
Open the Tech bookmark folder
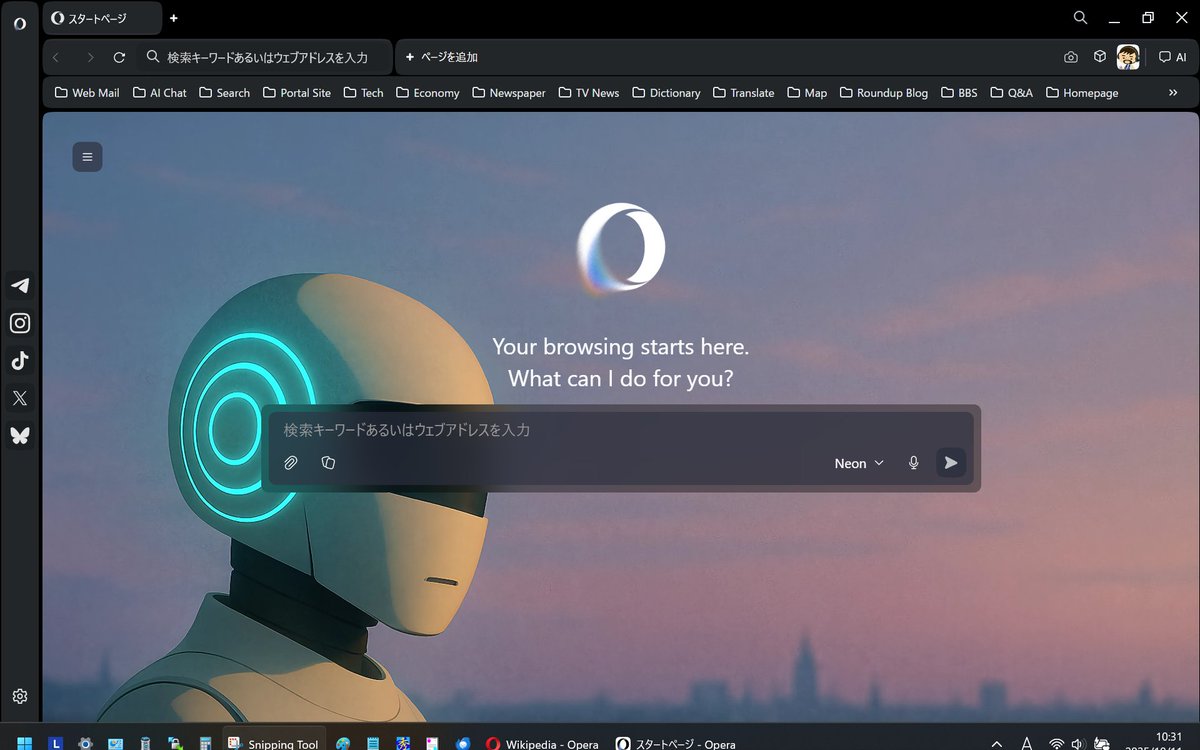click(x=364, y=93)
